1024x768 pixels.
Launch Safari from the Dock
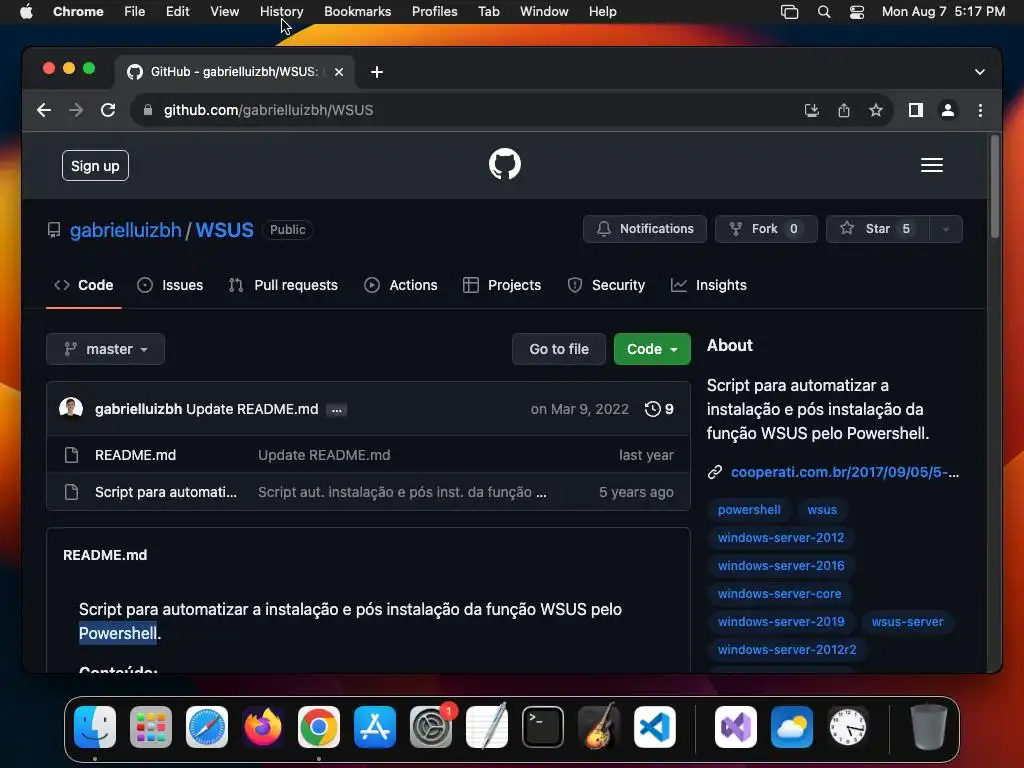(207, 726)
